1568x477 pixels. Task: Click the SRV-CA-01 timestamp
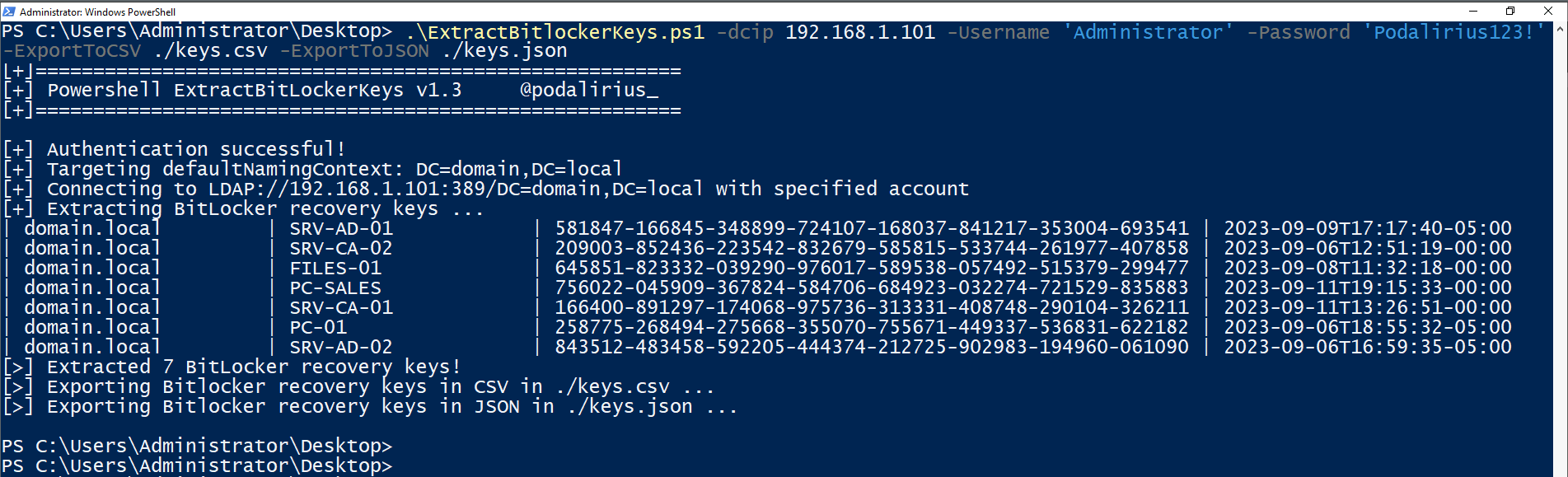point(1368,307)
